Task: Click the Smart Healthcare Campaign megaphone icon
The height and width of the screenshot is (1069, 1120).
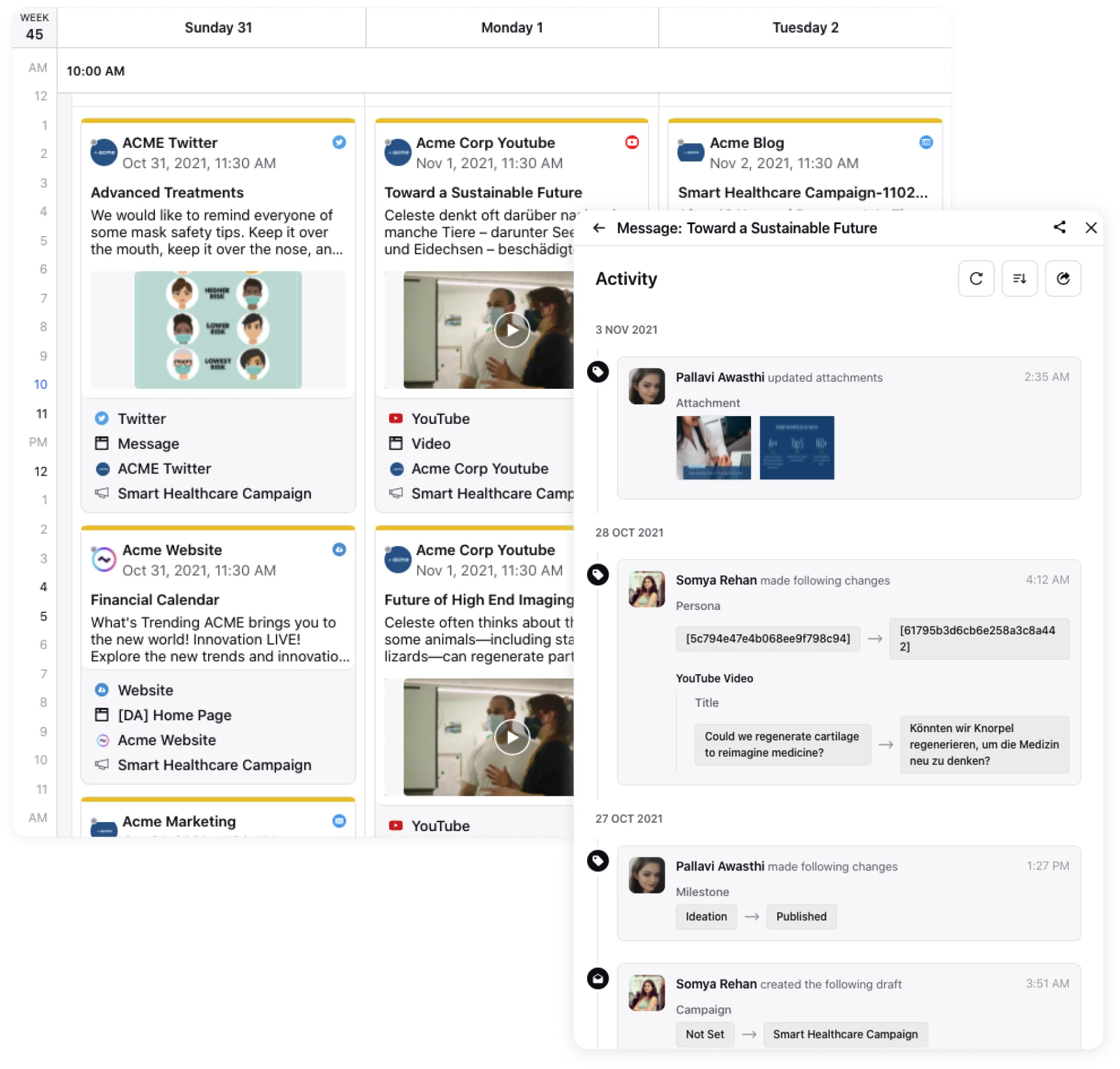Action: tap(101, 493)
